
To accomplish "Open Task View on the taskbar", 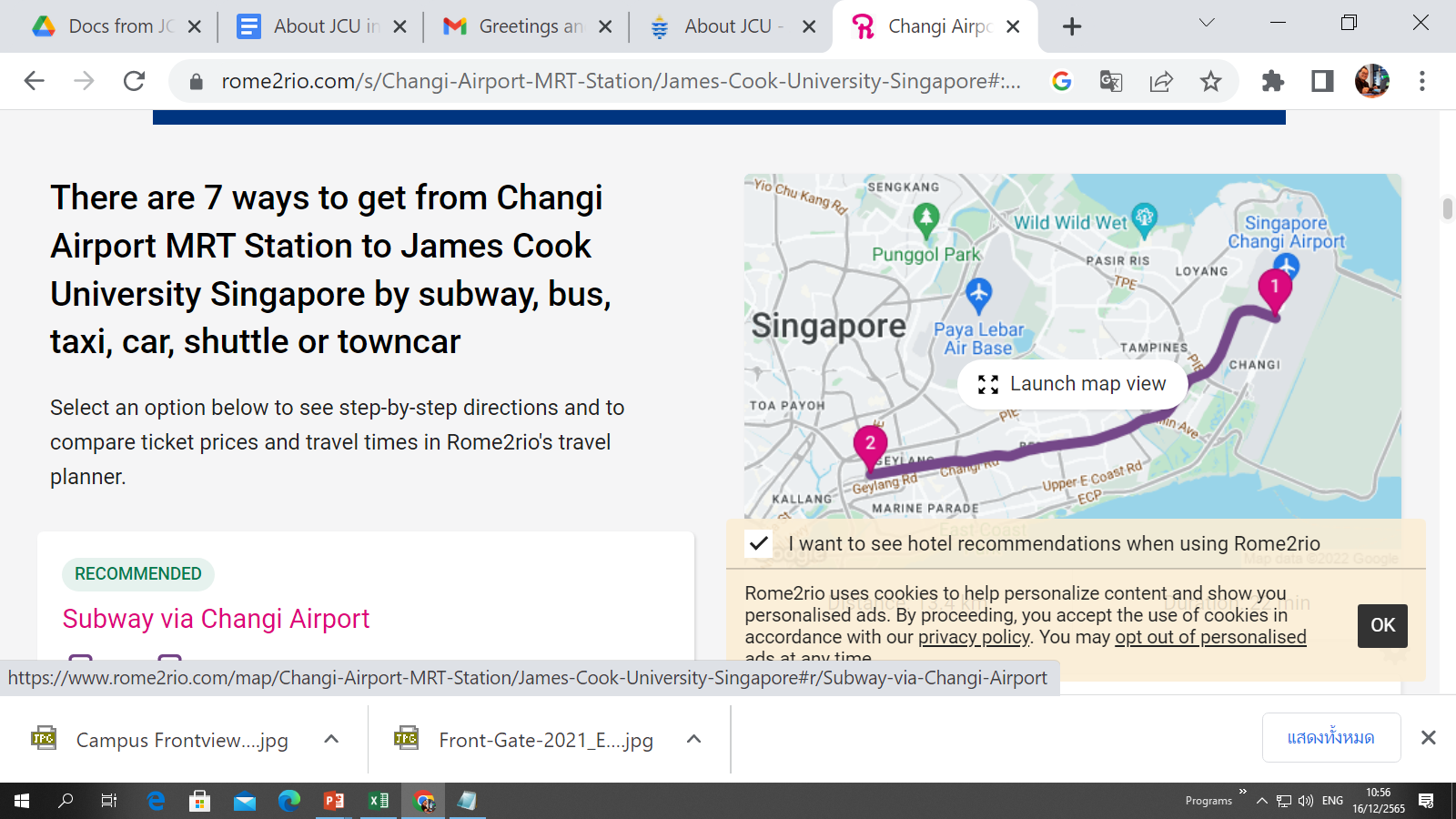I will (x=109, y=801).
